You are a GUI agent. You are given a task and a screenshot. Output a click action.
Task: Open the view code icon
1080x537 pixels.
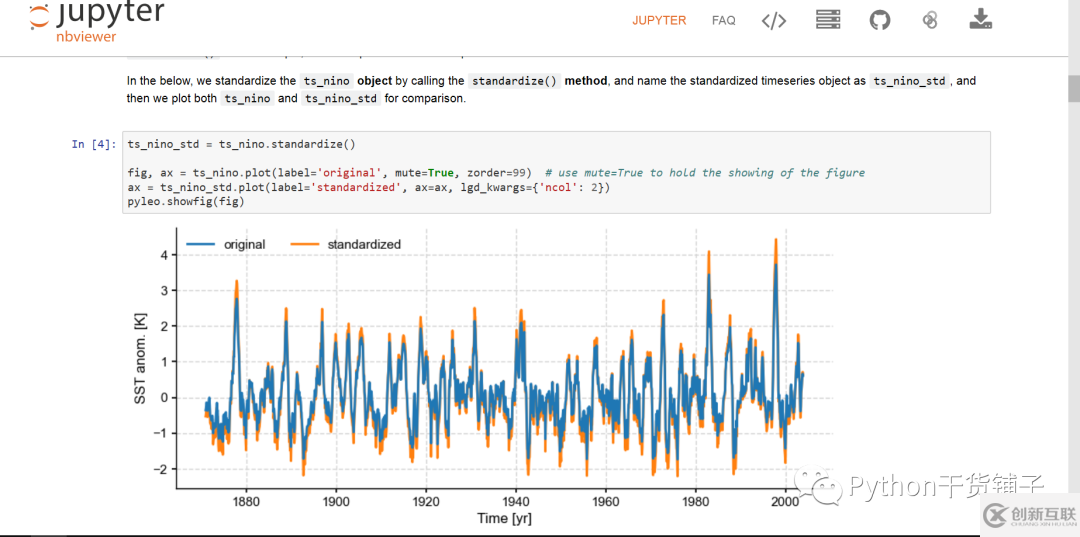773,21
